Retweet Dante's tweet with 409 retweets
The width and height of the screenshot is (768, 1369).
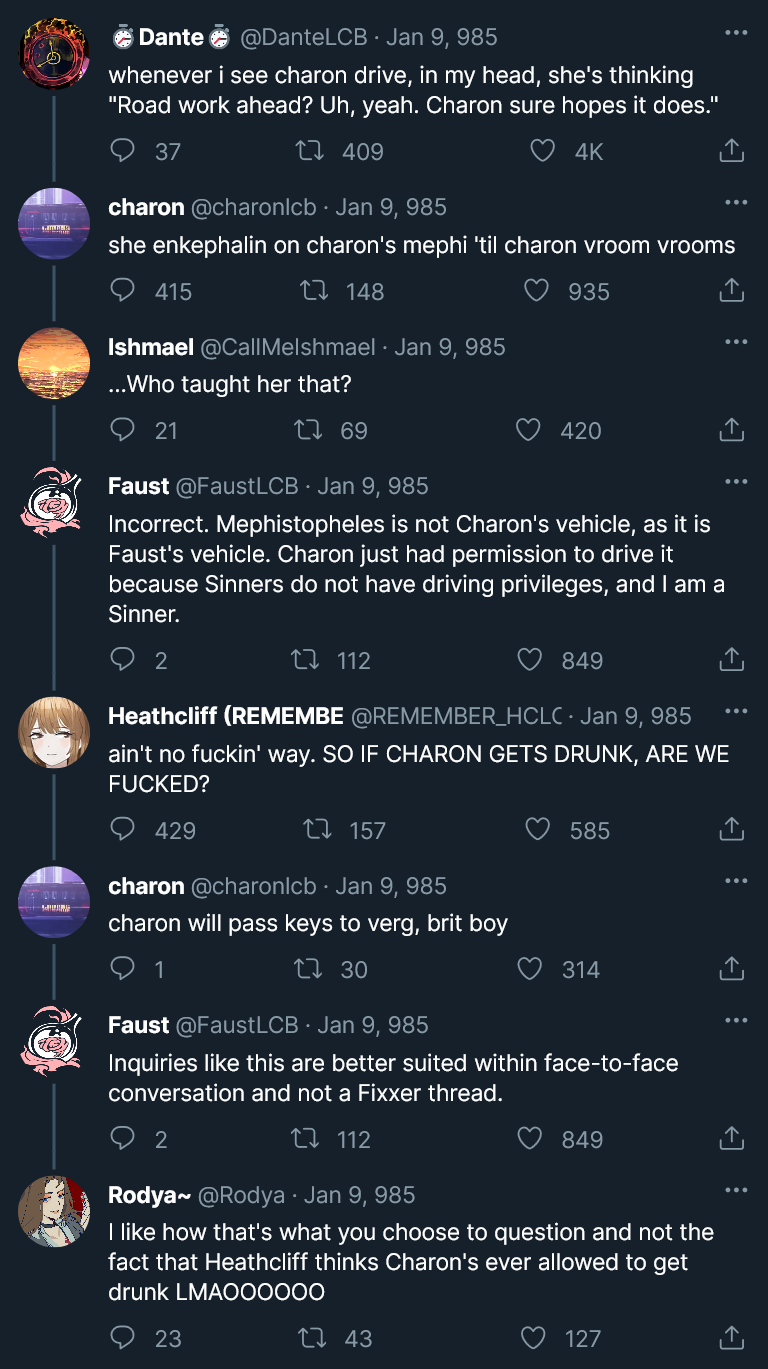(x=311, y=151)
